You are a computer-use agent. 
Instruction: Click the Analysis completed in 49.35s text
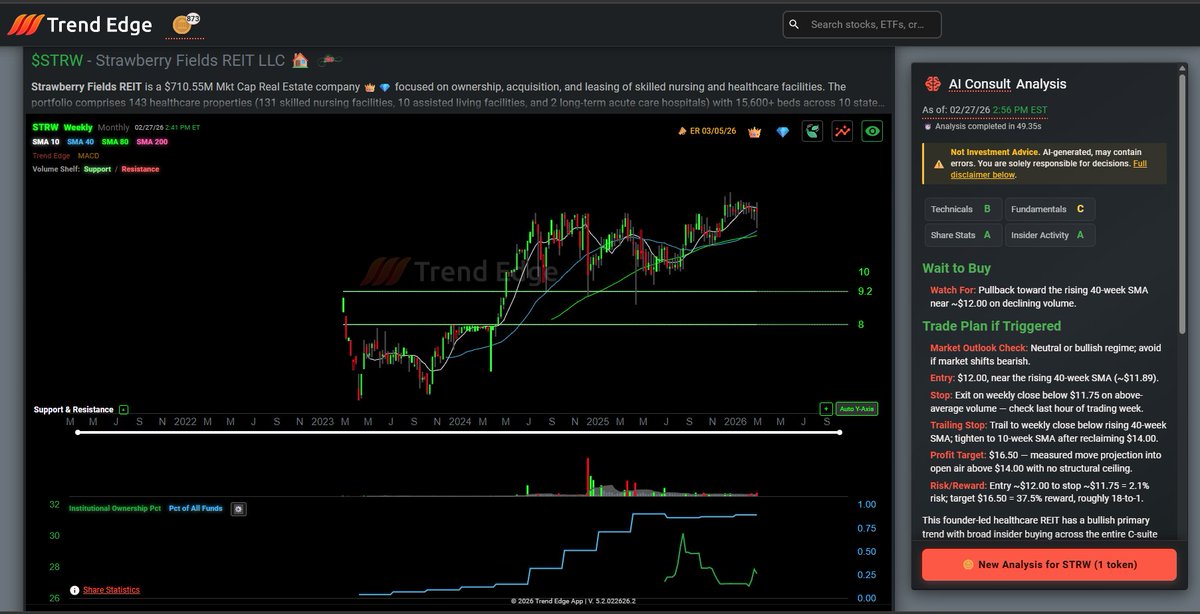coord(986,125)
